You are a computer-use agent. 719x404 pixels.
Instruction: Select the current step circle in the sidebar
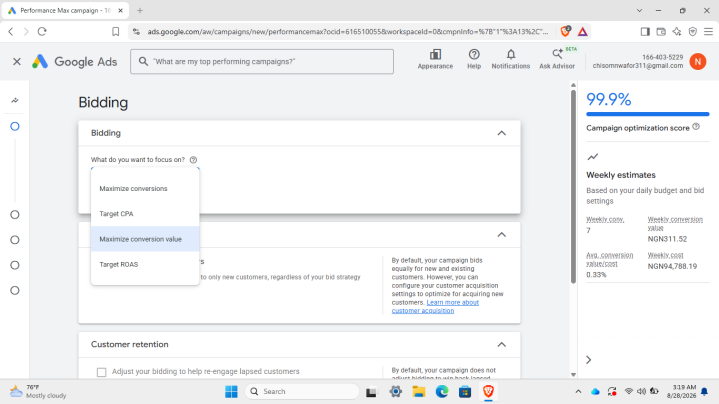pyautogui.click(x=15, y=126)
